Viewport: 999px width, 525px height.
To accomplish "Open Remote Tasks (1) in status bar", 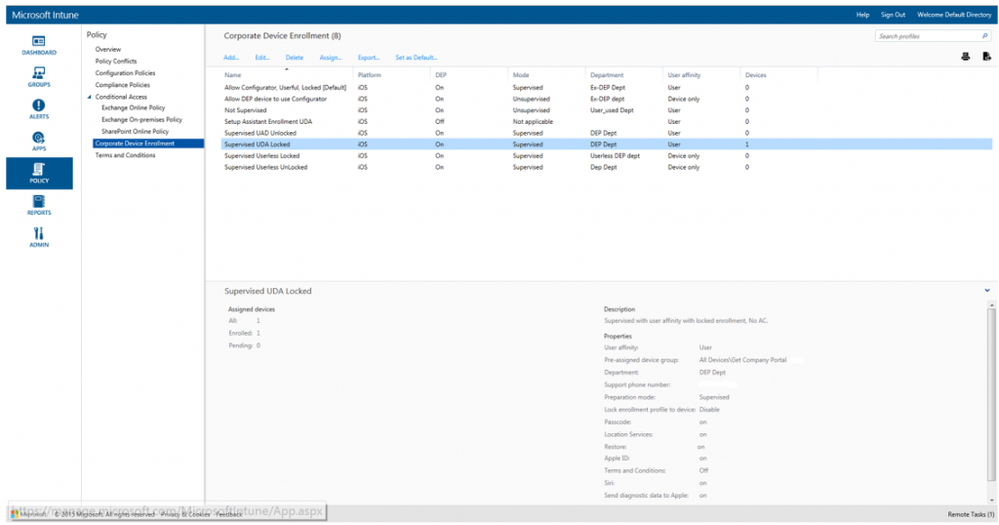I will (x=970, y=514).
